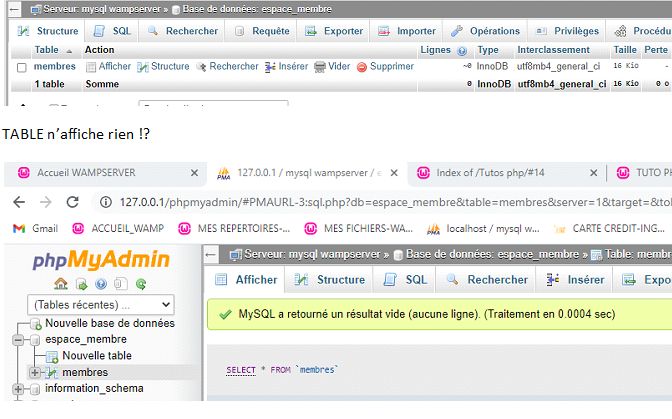Close the 127.0.0.1 phpMyAdmin browser tab
Screen dimensions: 672x419
[x=394, y=173]
